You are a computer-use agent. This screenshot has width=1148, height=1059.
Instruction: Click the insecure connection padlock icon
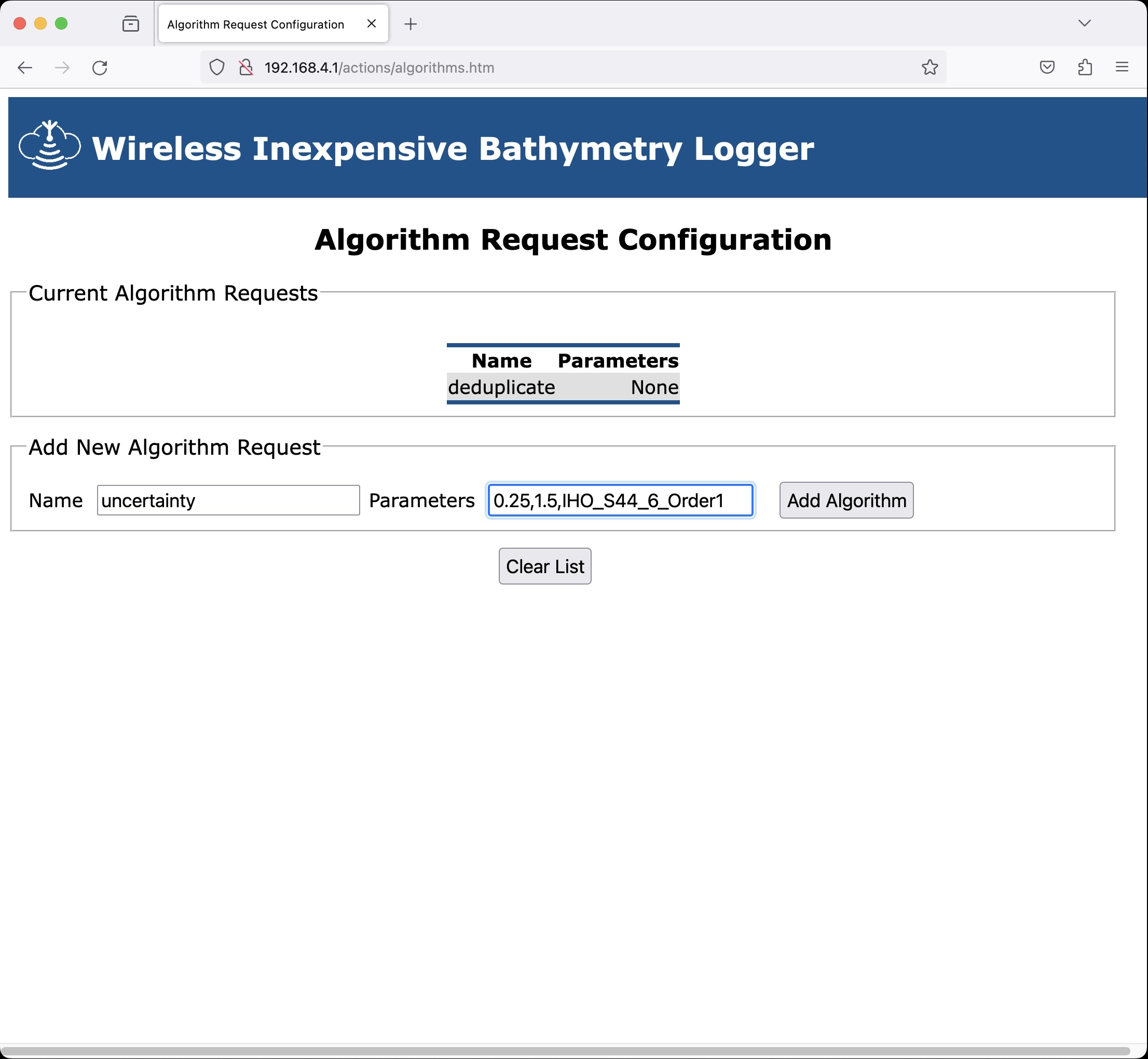click(246, 67)
